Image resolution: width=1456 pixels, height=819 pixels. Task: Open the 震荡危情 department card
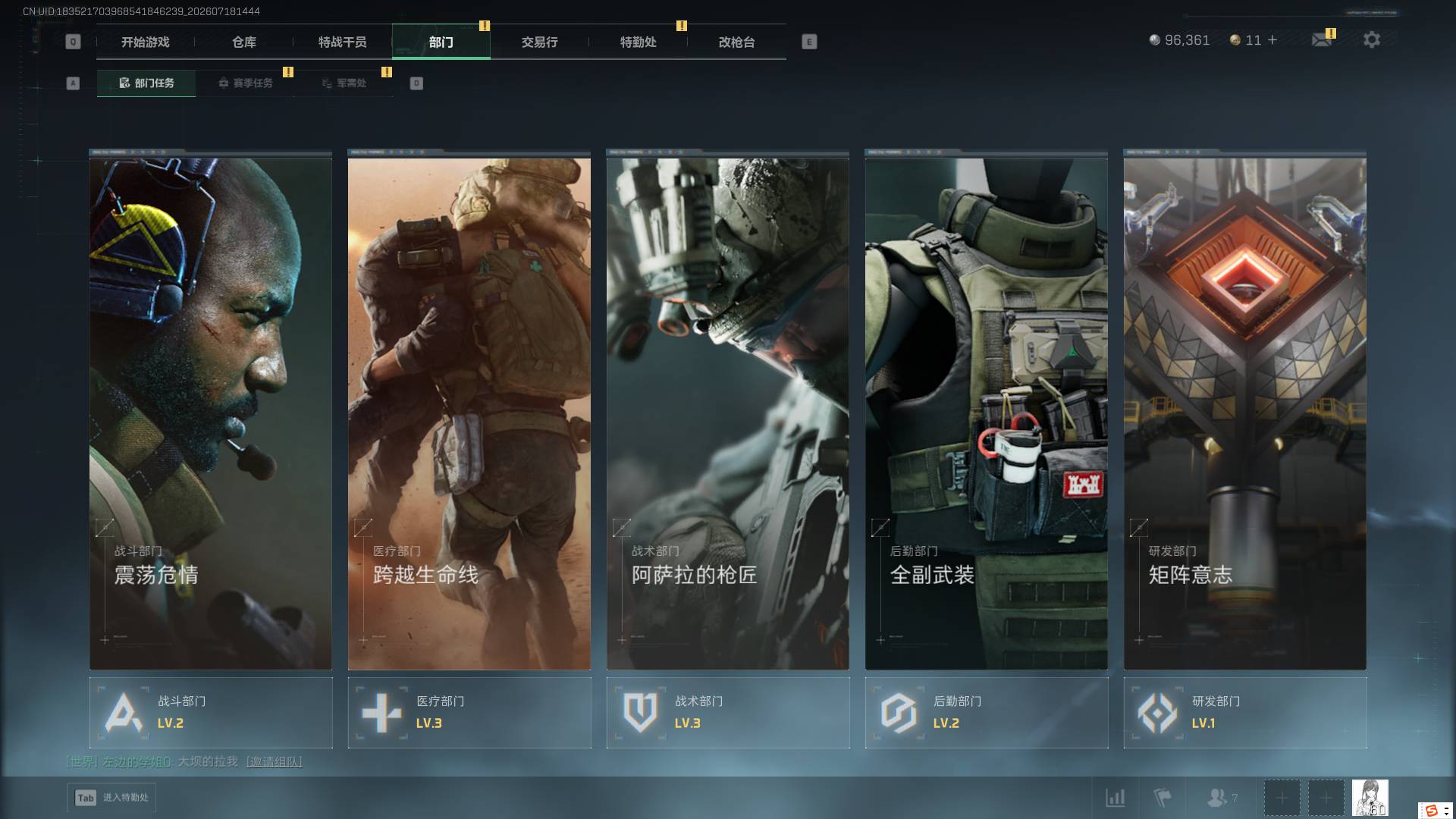point(211,410)
